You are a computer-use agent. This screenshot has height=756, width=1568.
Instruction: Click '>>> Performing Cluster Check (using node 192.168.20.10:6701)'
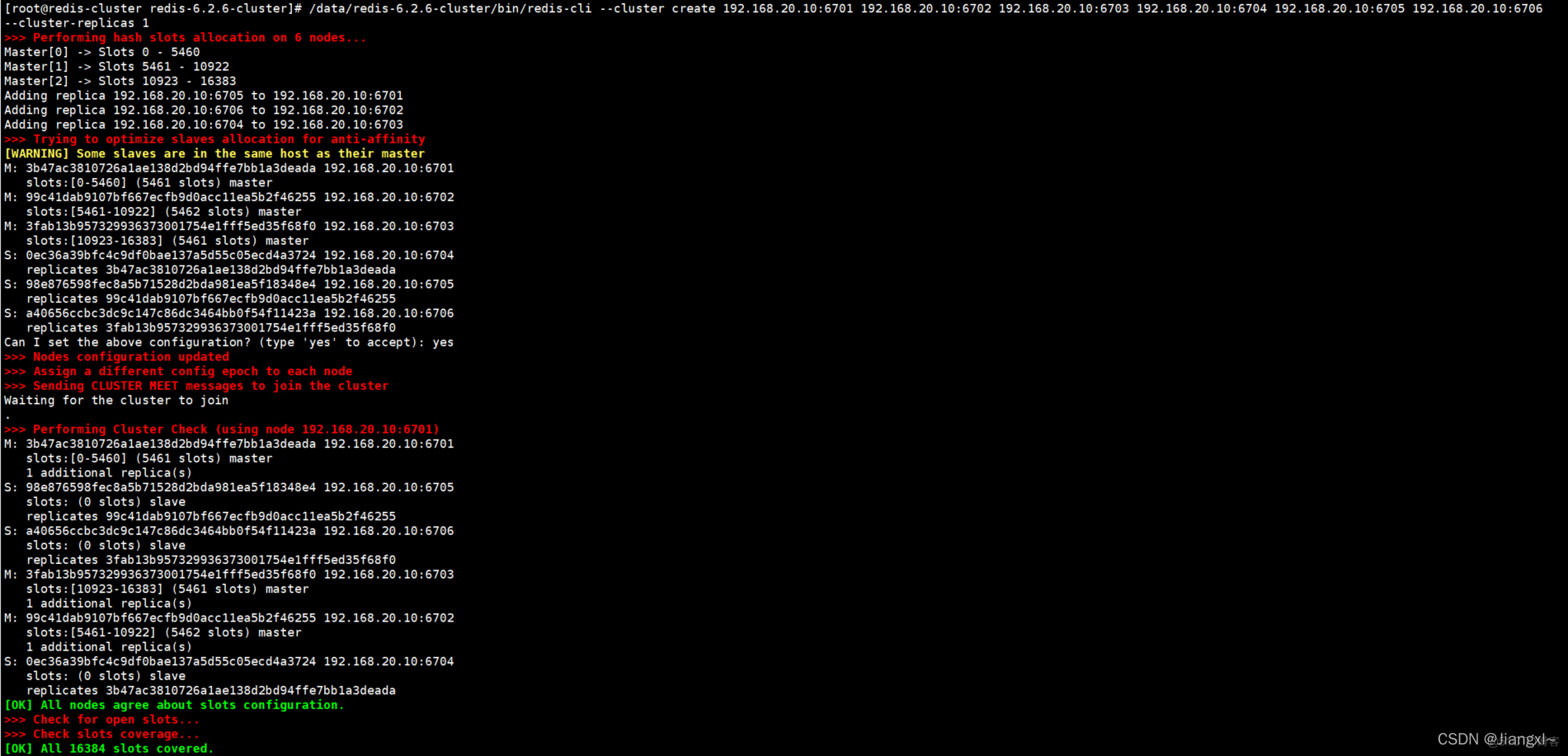click(x=222, y=430)
